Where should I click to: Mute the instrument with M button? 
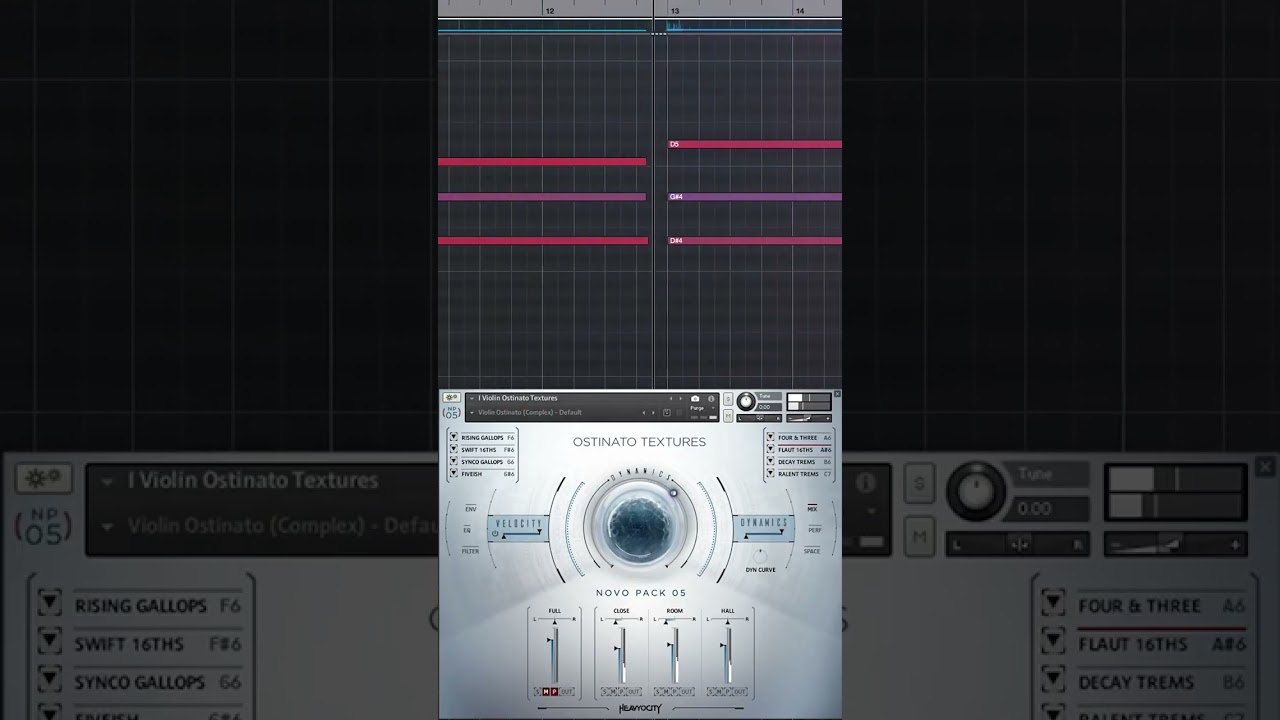coord(728,416)
